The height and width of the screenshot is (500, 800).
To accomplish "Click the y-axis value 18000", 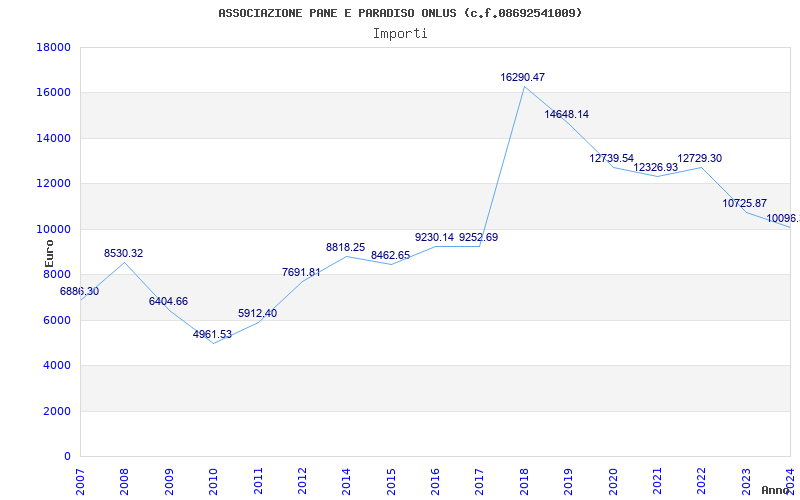I will (54, 47).
